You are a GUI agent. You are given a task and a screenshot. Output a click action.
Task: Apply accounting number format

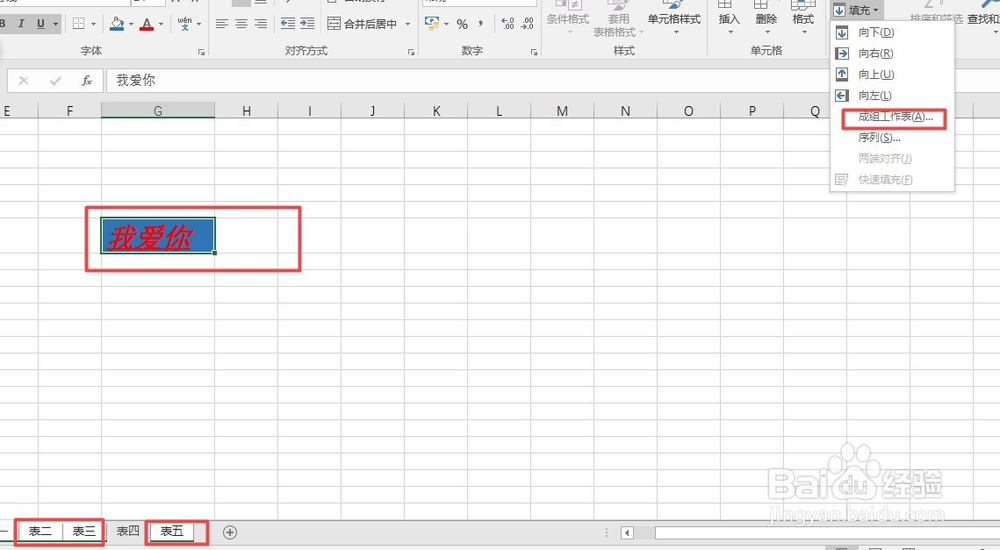pyautogui.click(x=432, y=24)
